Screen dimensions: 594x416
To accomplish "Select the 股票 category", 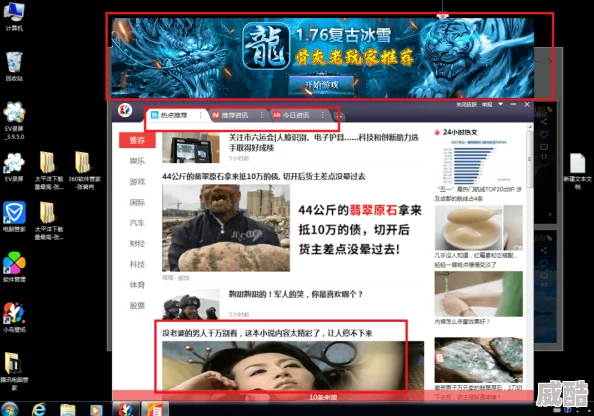I will tap(137, 305).
